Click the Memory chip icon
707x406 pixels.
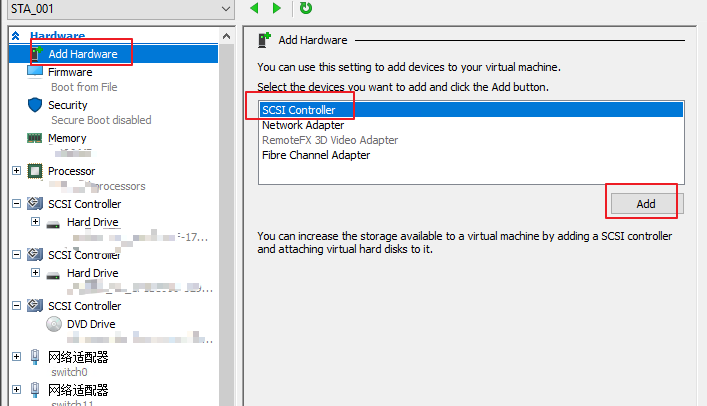(34, 138)
